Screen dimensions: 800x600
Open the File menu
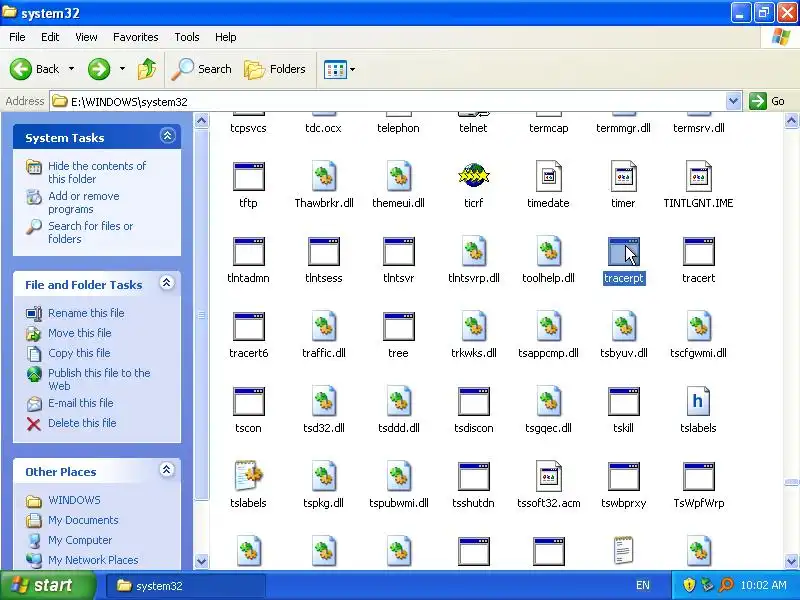pyautogui.click(x=17, y=37)
